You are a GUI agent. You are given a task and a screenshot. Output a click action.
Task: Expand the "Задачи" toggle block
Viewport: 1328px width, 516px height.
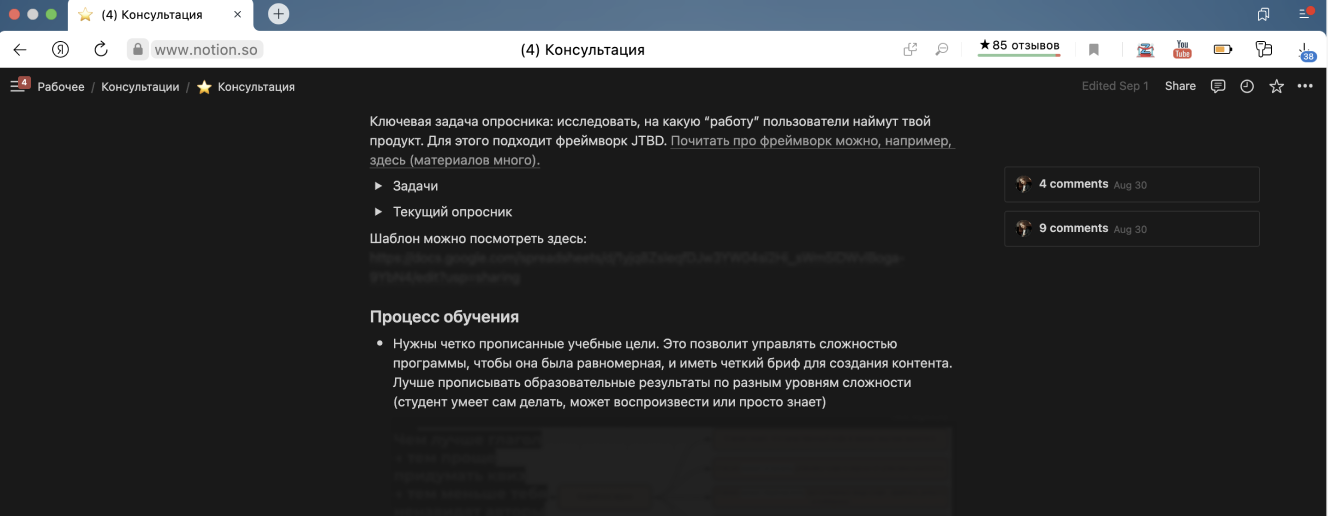[x=379, y=186]
